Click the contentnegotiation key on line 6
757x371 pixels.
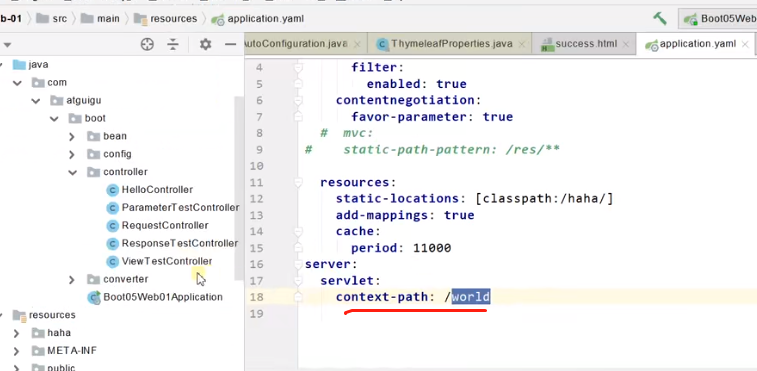point(405,100)
